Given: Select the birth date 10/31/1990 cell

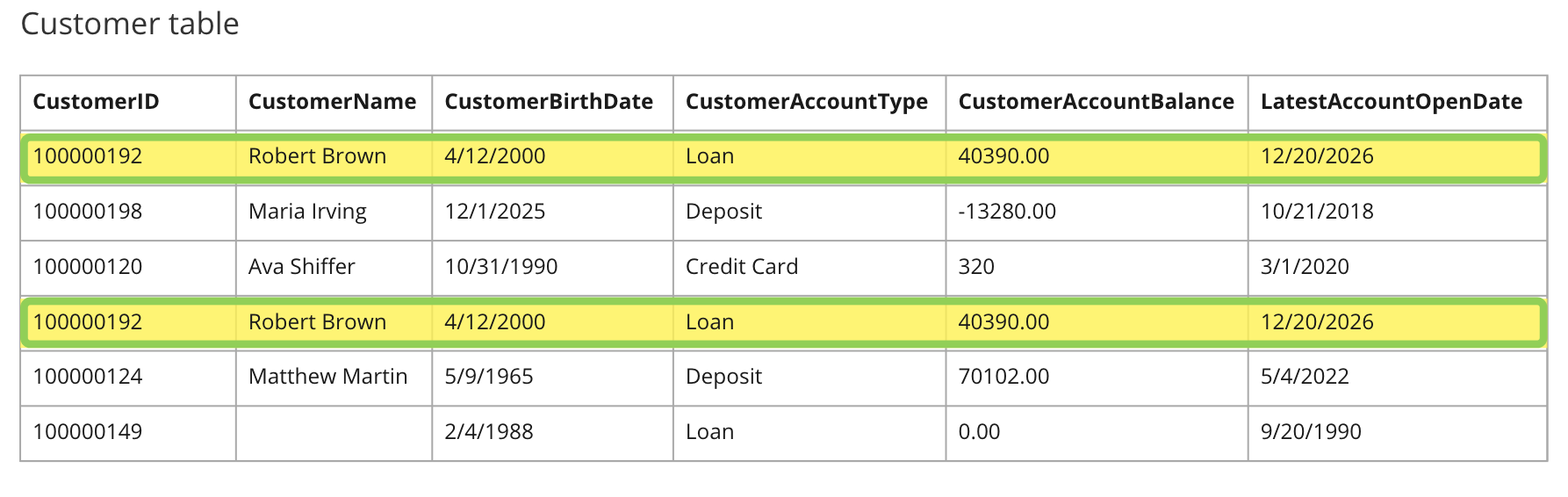Looking at the screenshot, I should coord(552,267).
